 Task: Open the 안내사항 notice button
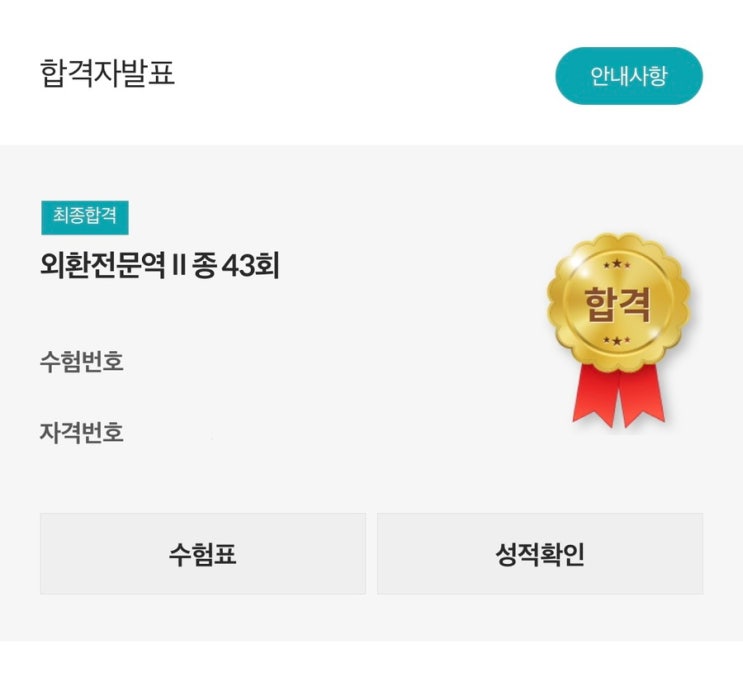click(x=628, y=76)
